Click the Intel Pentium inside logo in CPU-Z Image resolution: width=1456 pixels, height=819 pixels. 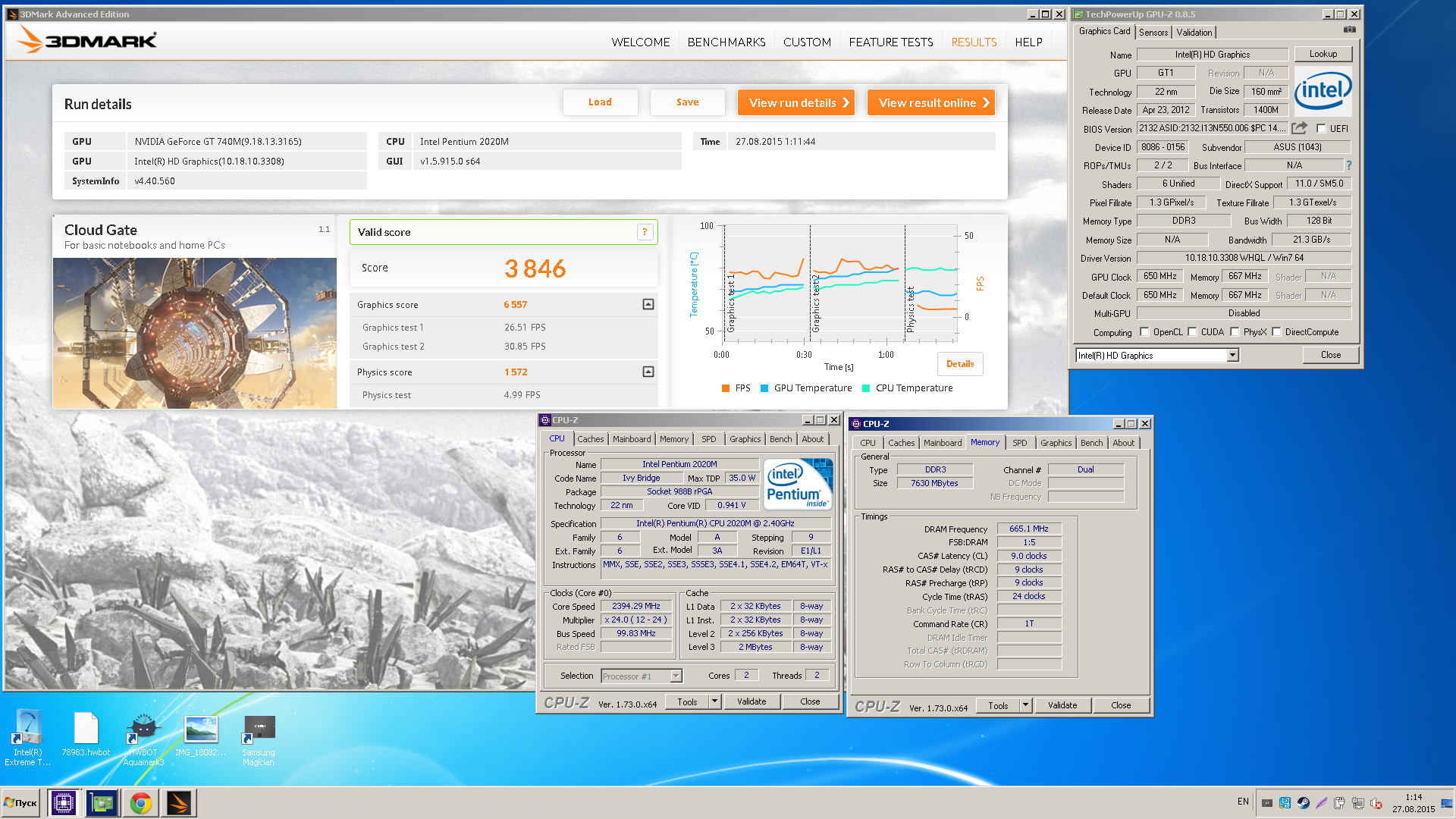point(797,484)
